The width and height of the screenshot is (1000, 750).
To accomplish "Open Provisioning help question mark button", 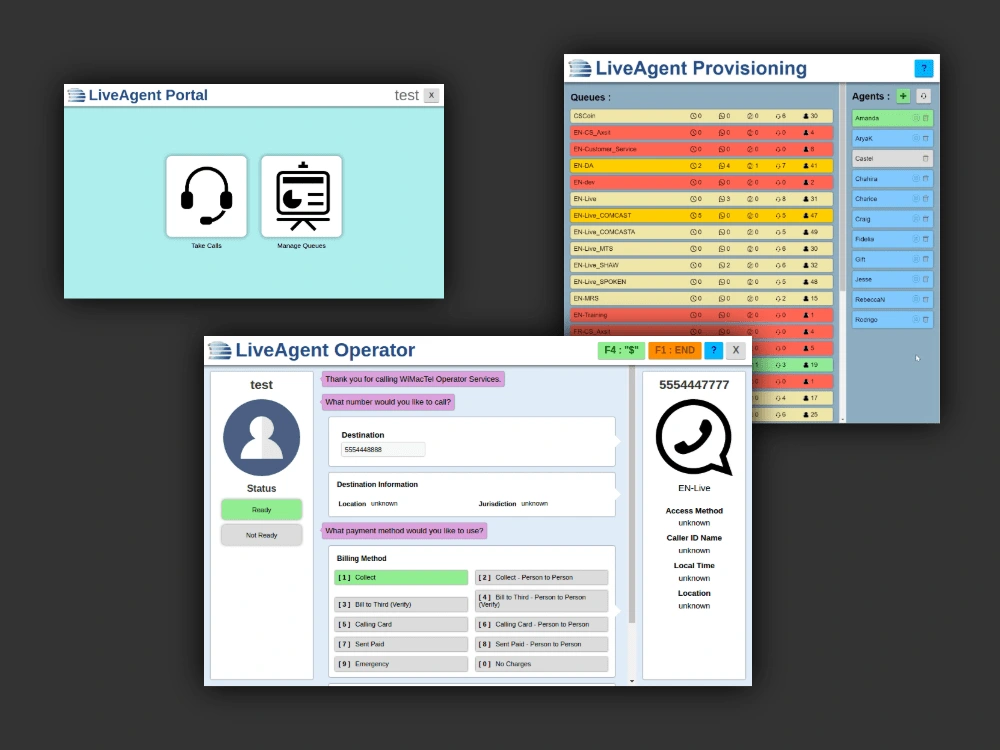I will (923, 68).
